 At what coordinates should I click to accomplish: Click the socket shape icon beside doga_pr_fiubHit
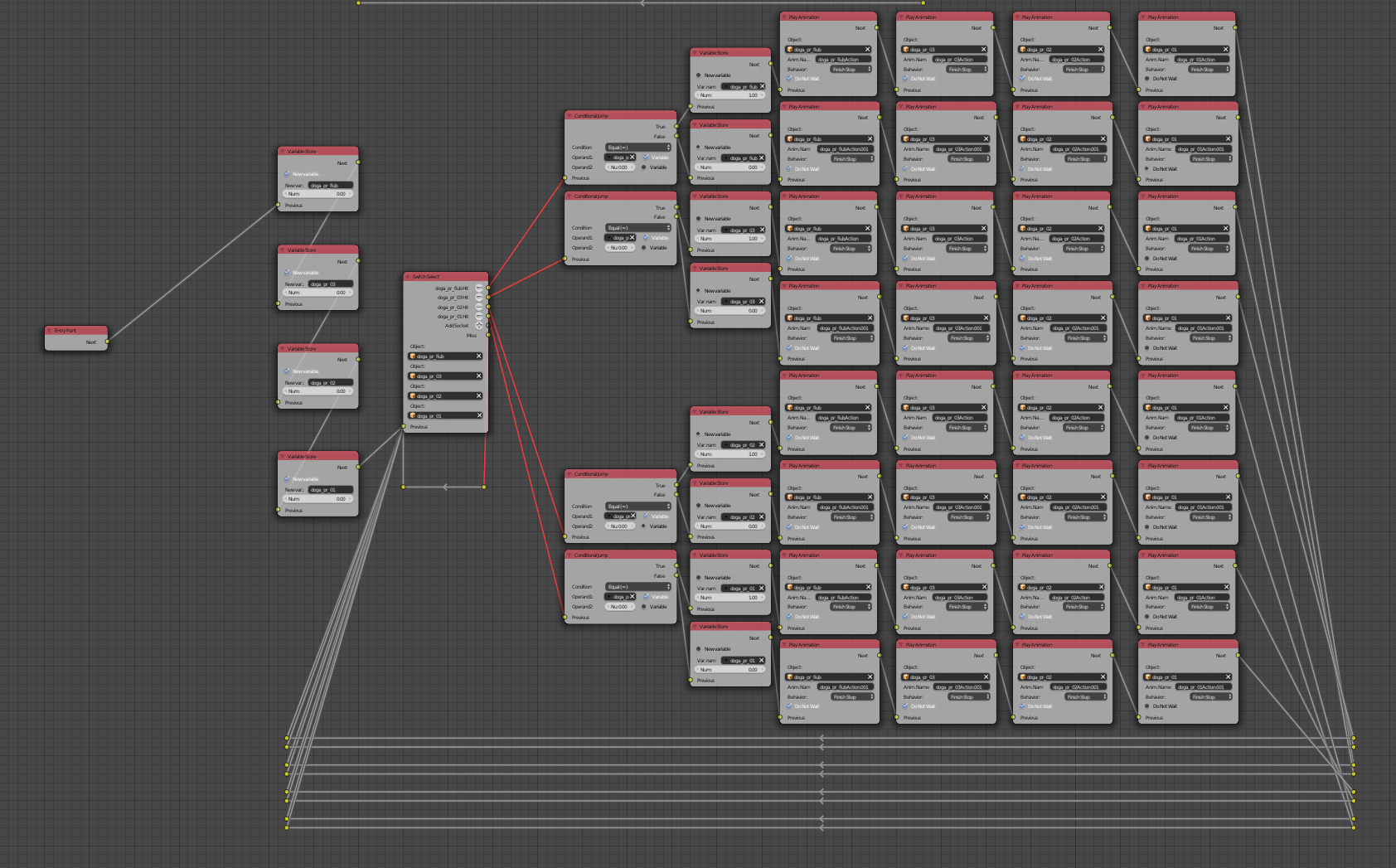479,289
